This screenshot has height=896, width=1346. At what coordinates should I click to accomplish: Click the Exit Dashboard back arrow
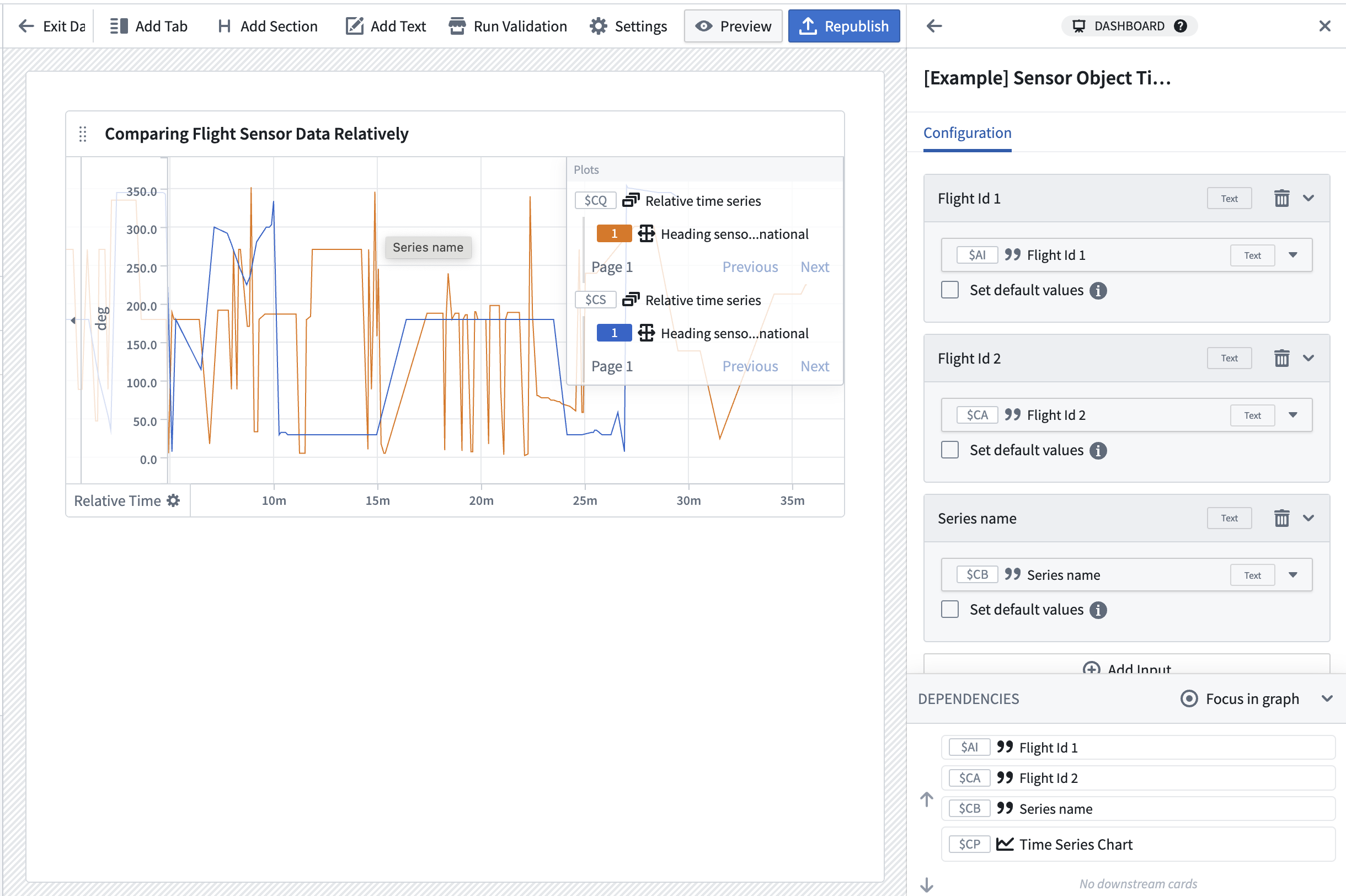(x=26, y=26)
